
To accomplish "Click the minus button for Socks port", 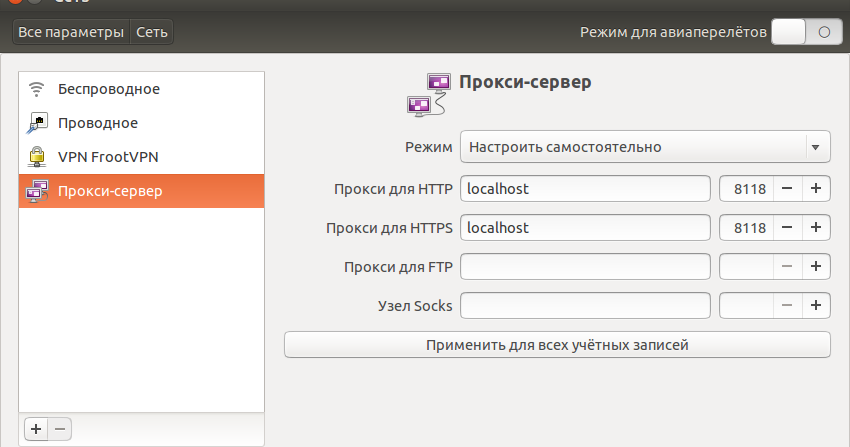I will (787, 306).
